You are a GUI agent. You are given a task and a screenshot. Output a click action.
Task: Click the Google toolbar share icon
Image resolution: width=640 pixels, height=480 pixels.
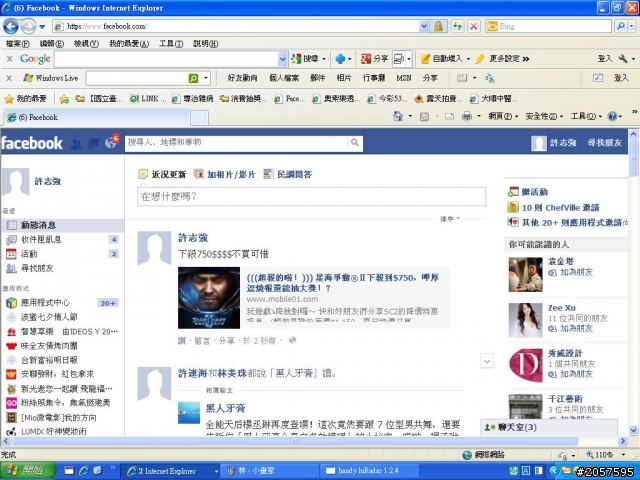pos(366,59)
